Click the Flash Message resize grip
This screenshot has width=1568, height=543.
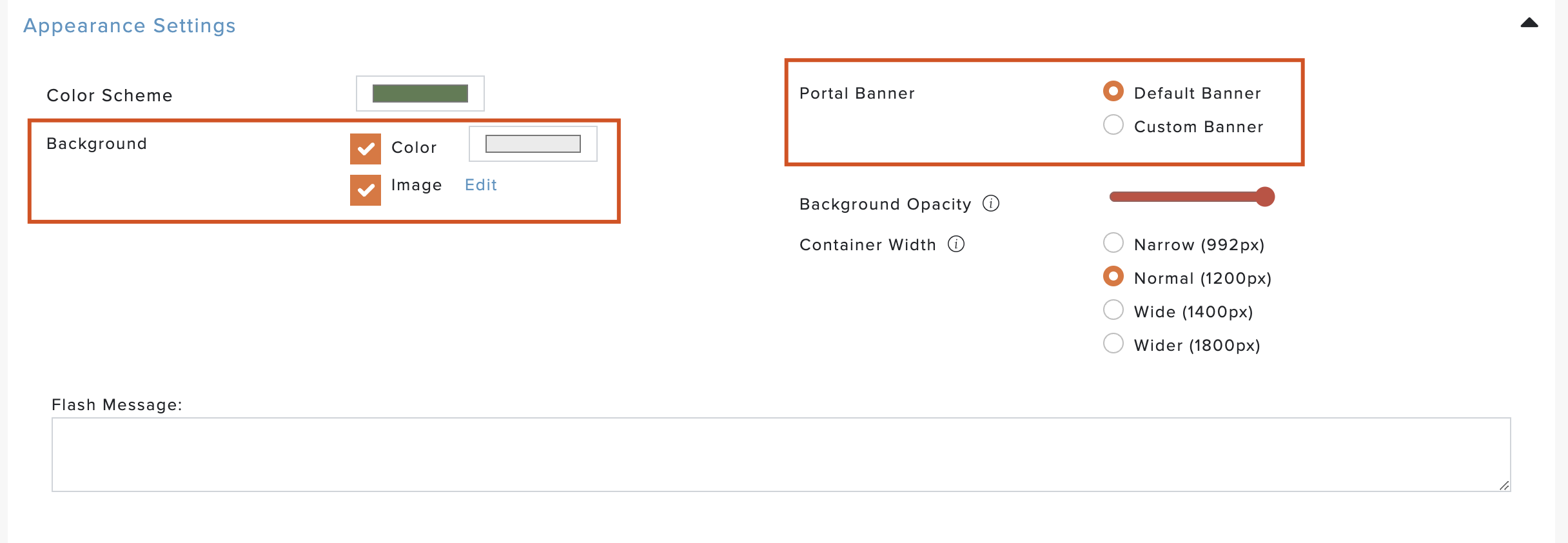coord(1504,485)
